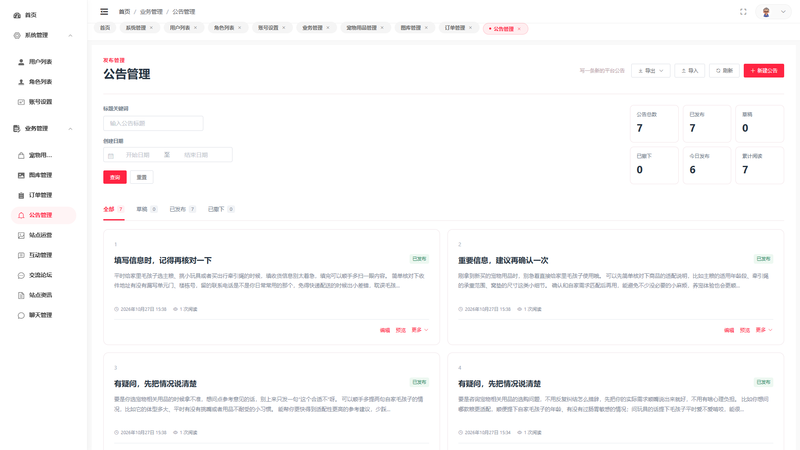
Task: Click the 刷新 refresh button
Action: point(724,71)
